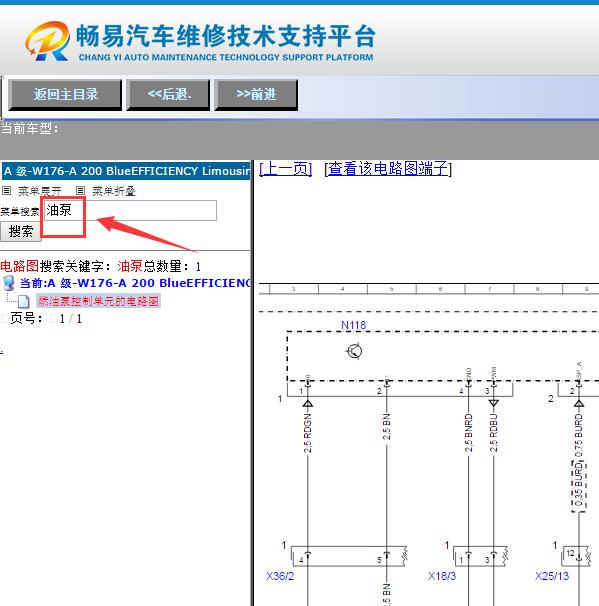Open the 查看该电路图端子 link
Screen dimensions: 599x606
pos(388,169)
